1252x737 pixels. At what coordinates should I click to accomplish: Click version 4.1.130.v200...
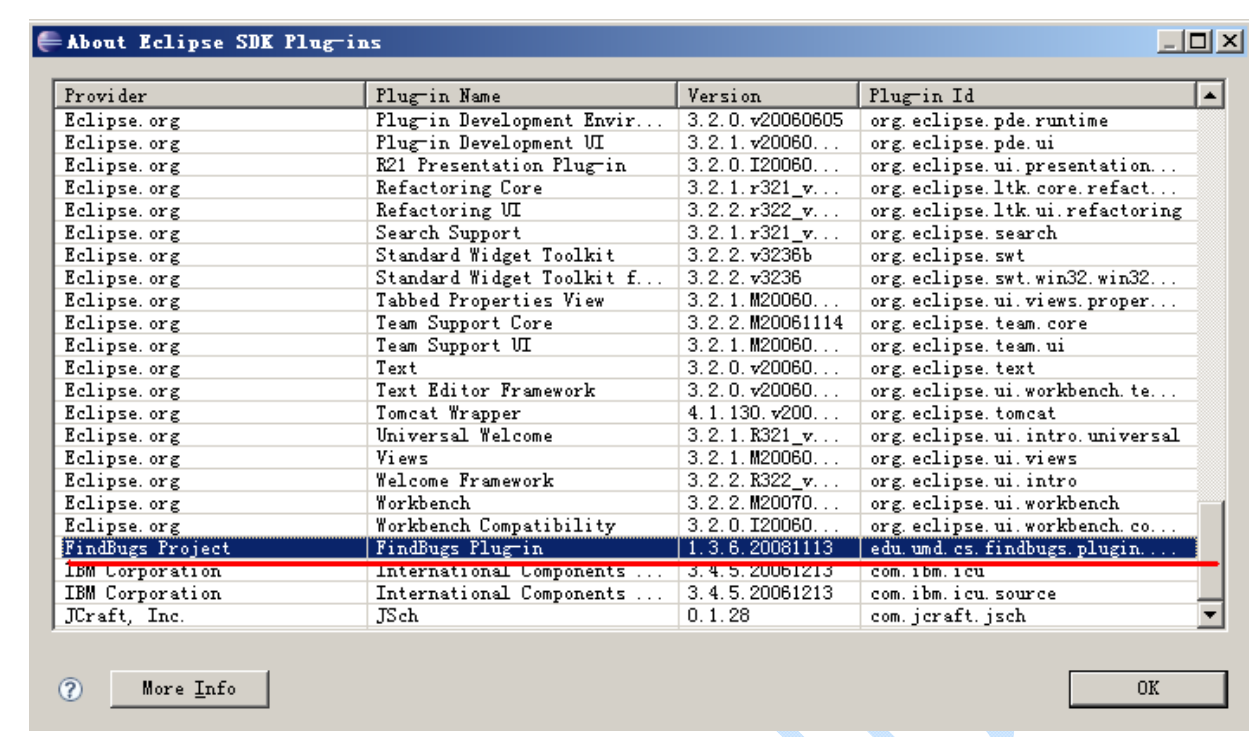[764, 413]
